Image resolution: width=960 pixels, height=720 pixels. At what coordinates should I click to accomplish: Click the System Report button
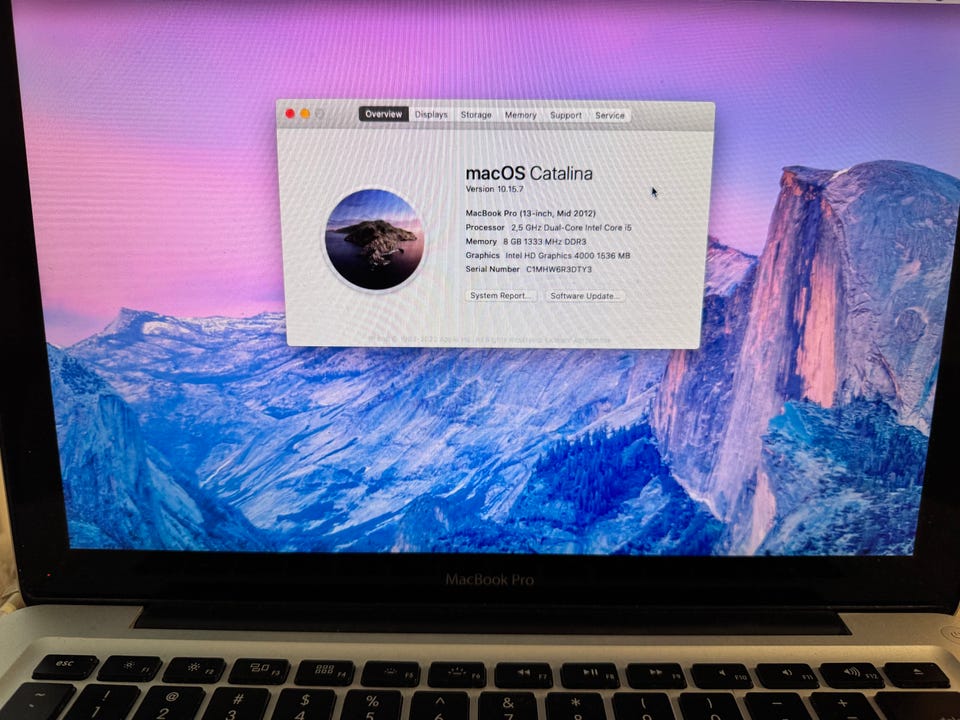pos(500,296)
